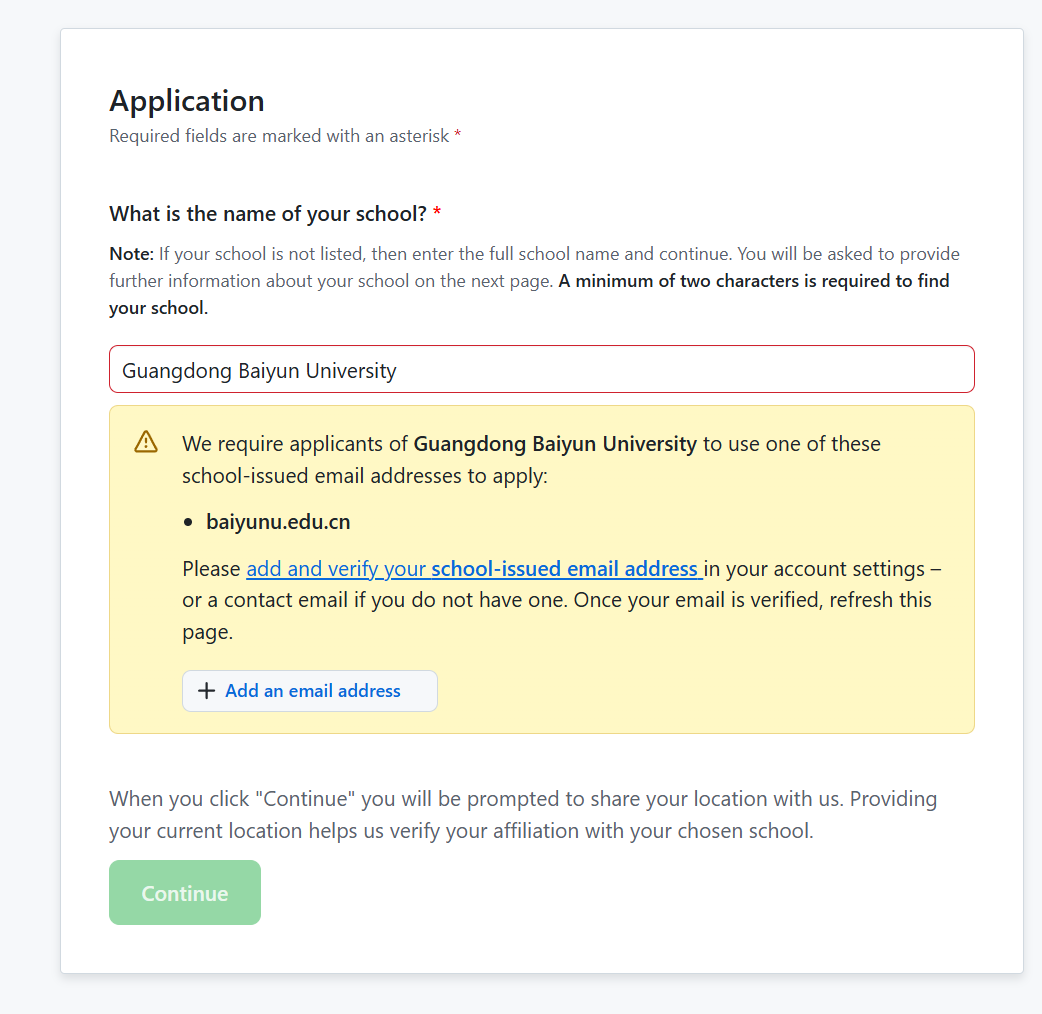The height and width of the screenshot is (1014, 1042).
Task: Click bold "school-issued email address" link text
Action: (x=565, y=569)
